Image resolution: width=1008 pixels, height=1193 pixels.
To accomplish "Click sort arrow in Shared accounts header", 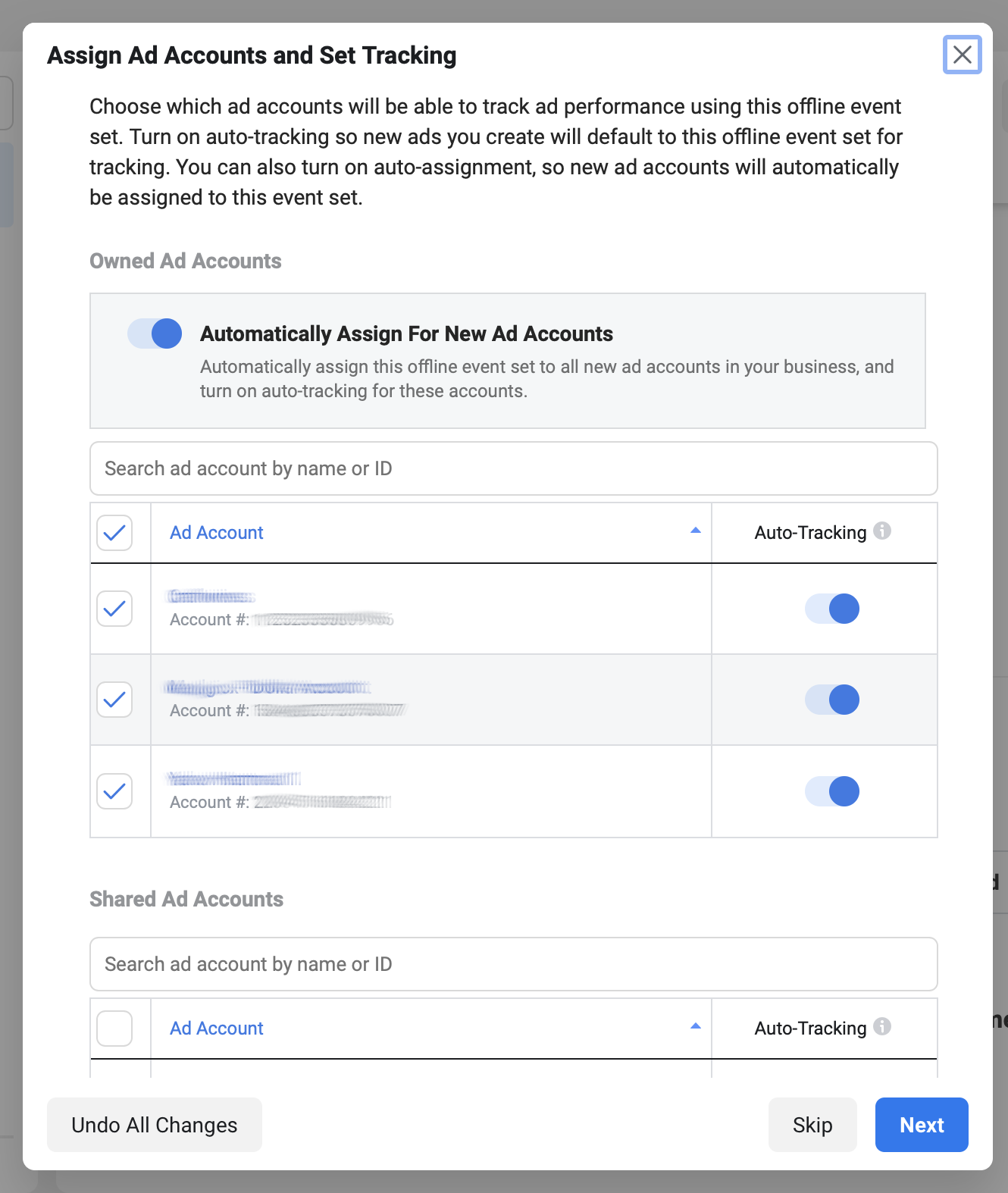I will pos(695,1026).
